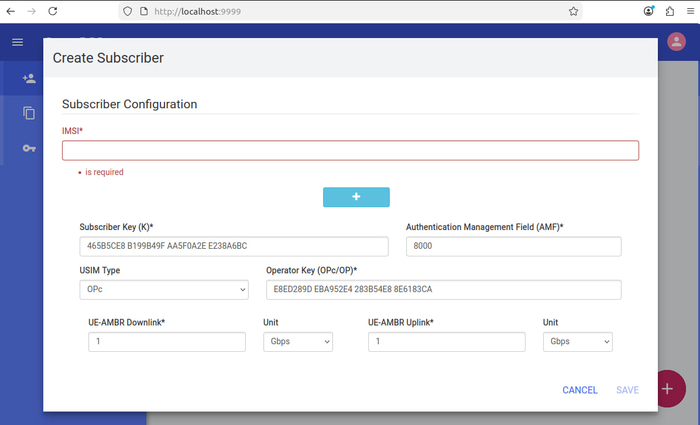Screen dimensions: 700x425
Task: Open the UE-AMBR Downlink Unit dropdown
Action: (x=297, y=342)
